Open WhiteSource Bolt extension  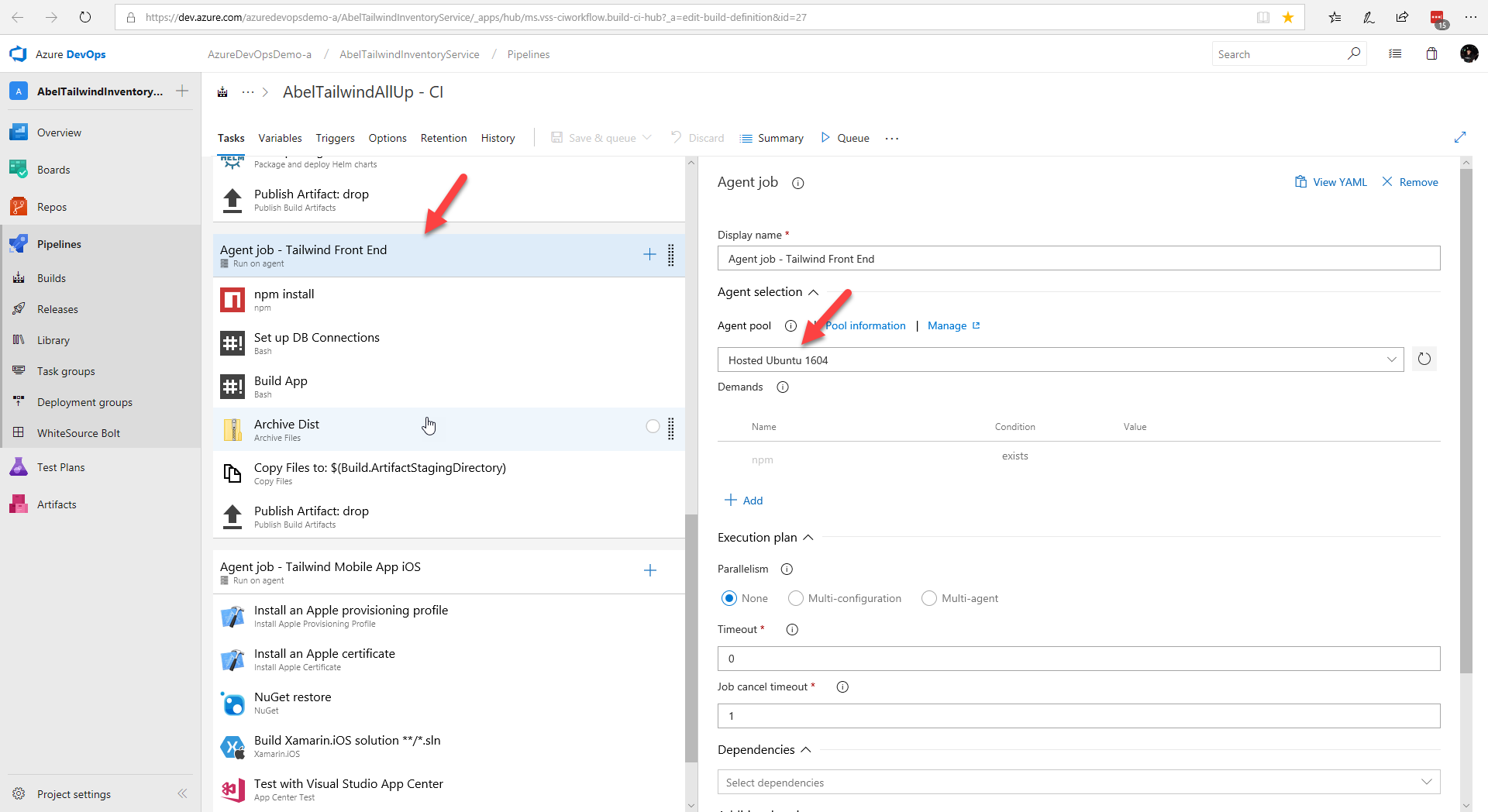coord(78,433)
